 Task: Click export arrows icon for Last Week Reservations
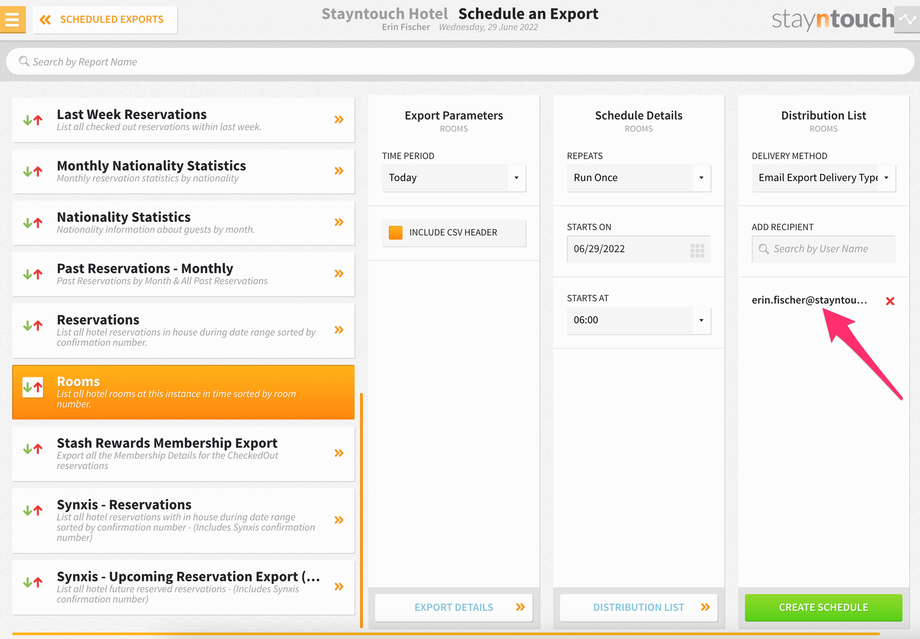tap(33, 120)
